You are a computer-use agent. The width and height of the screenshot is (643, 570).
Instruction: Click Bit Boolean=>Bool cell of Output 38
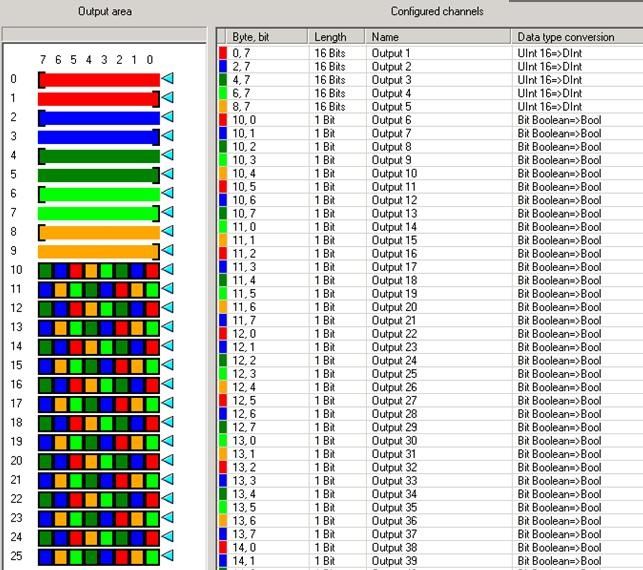pyautogui.click(x=559, y=547)
